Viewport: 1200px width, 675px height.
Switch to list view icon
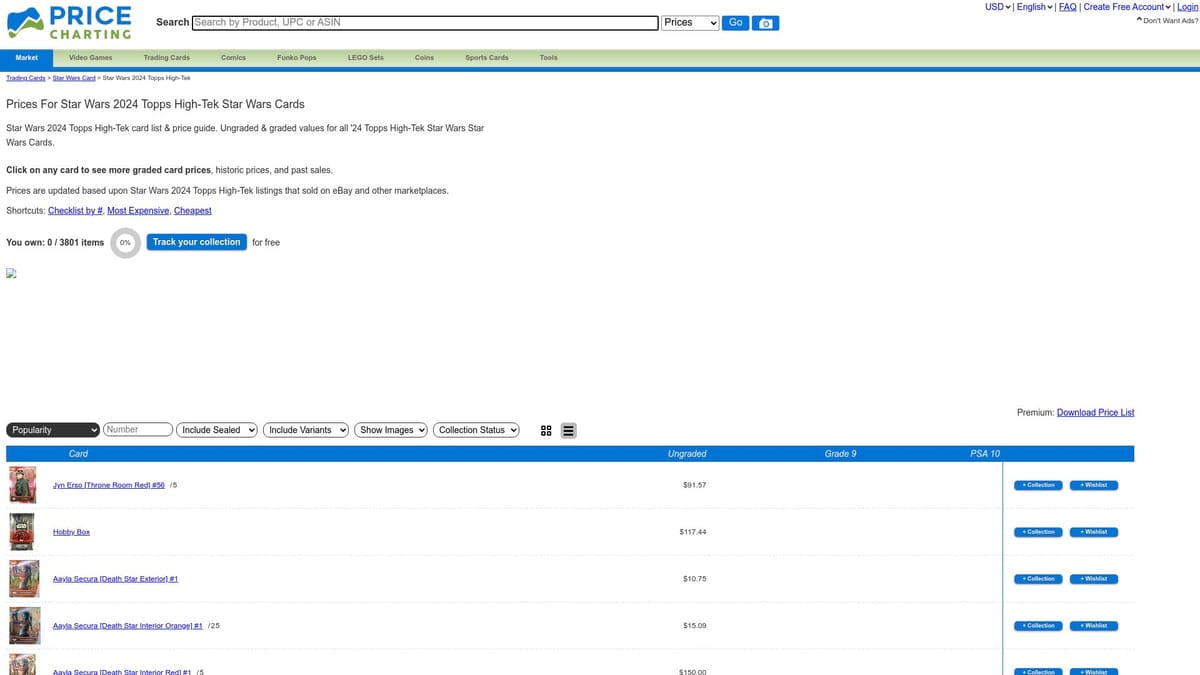point(568,431)
